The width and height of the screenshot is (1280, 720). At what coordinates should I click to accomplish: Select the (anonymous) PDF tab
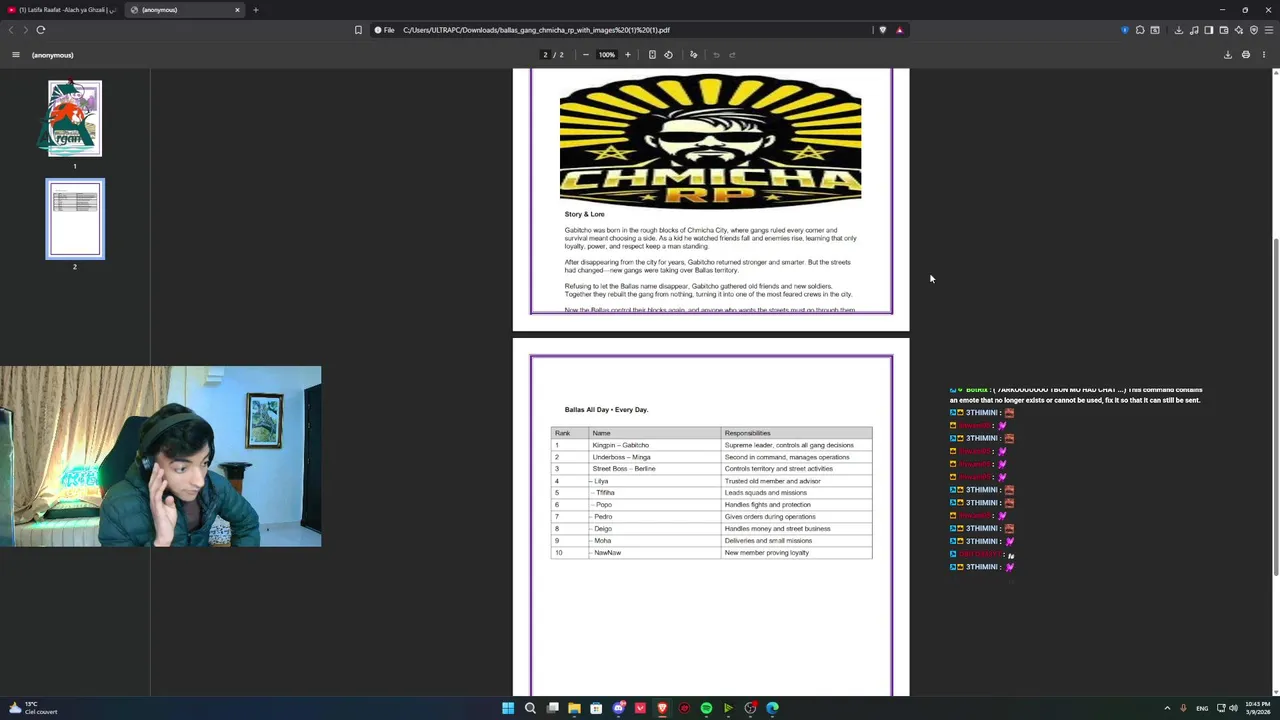coord(183,10)
